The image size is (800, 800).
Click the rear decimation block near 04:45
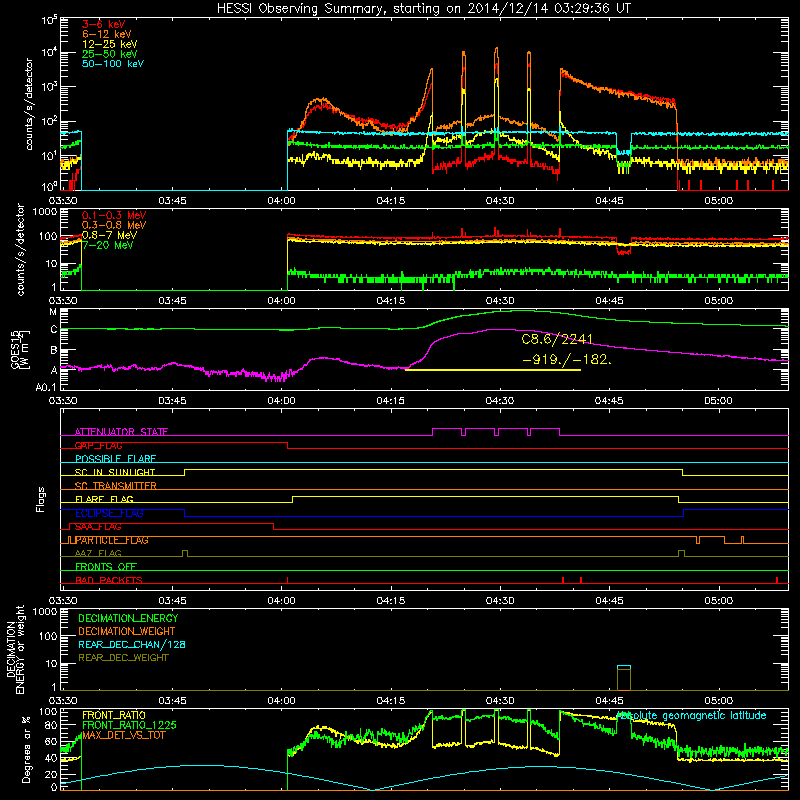point(624,678)
